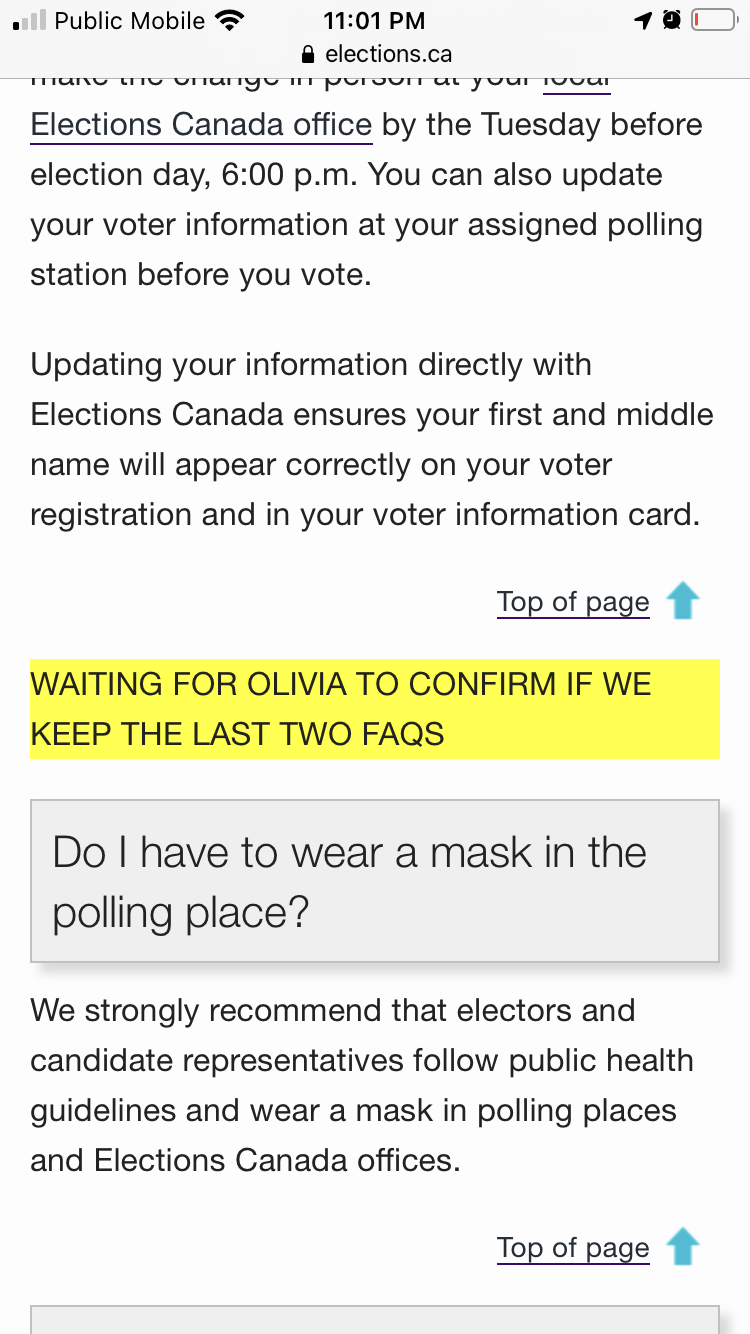Click the blue up arrow below mask answer
The height and width of the screenshot is (1334, 750).
tap(683, 1248)
